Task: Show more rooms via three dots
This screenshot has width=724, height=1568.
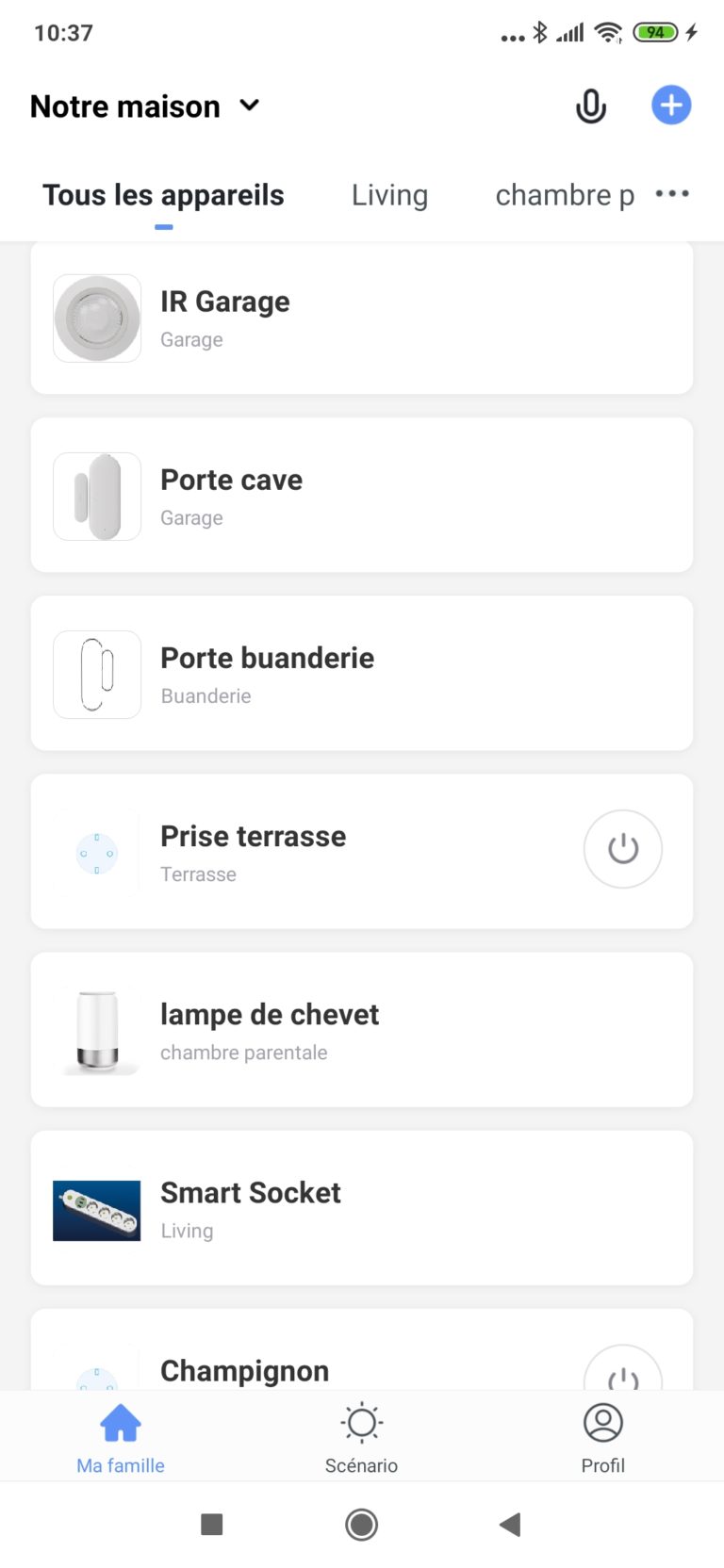Action: coord(672,194)
